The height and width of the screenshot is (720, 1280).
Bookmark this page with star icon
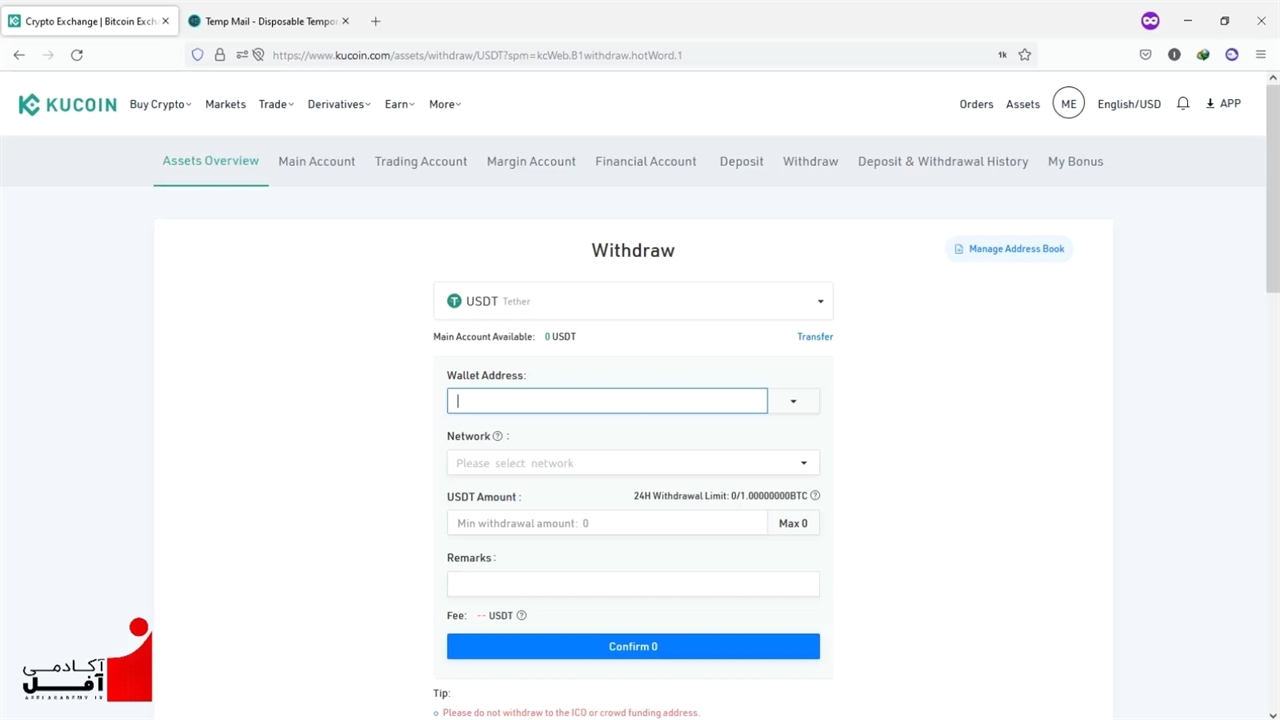coord(1025,55)
